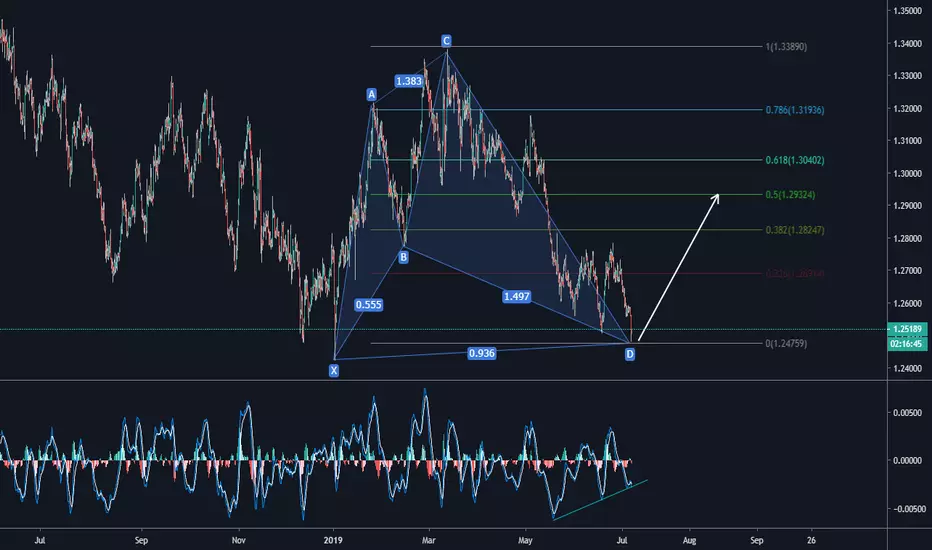The height and width of the screenshot is (550, 932).
Task: Click -0.00500 on the indicator scale
Action: (909, 509)
